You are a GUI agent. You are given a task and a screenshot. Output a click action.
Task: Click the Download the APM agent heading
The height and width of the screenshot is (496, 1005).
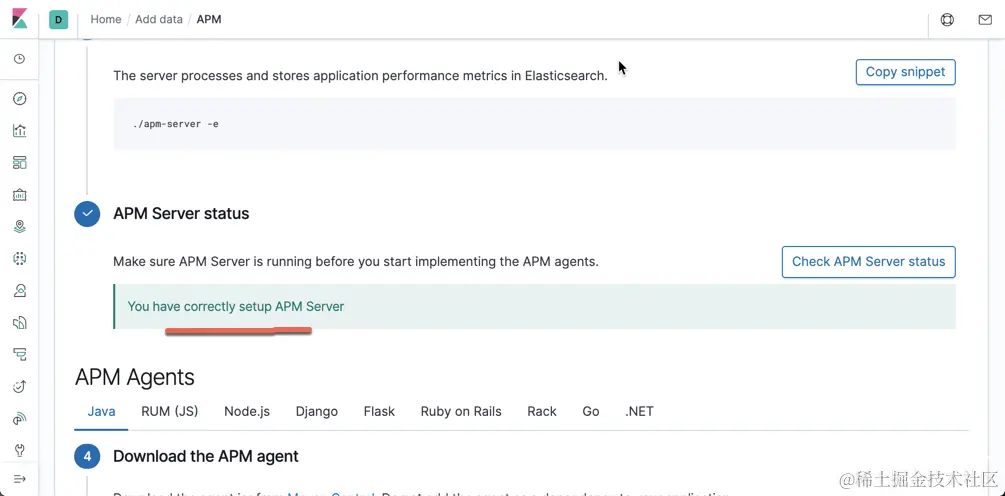[x=206, y=456]
